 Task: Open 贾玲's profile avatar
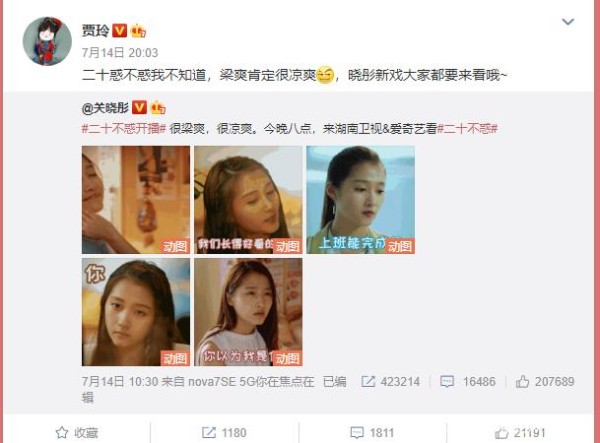click(x=47, y=41)
